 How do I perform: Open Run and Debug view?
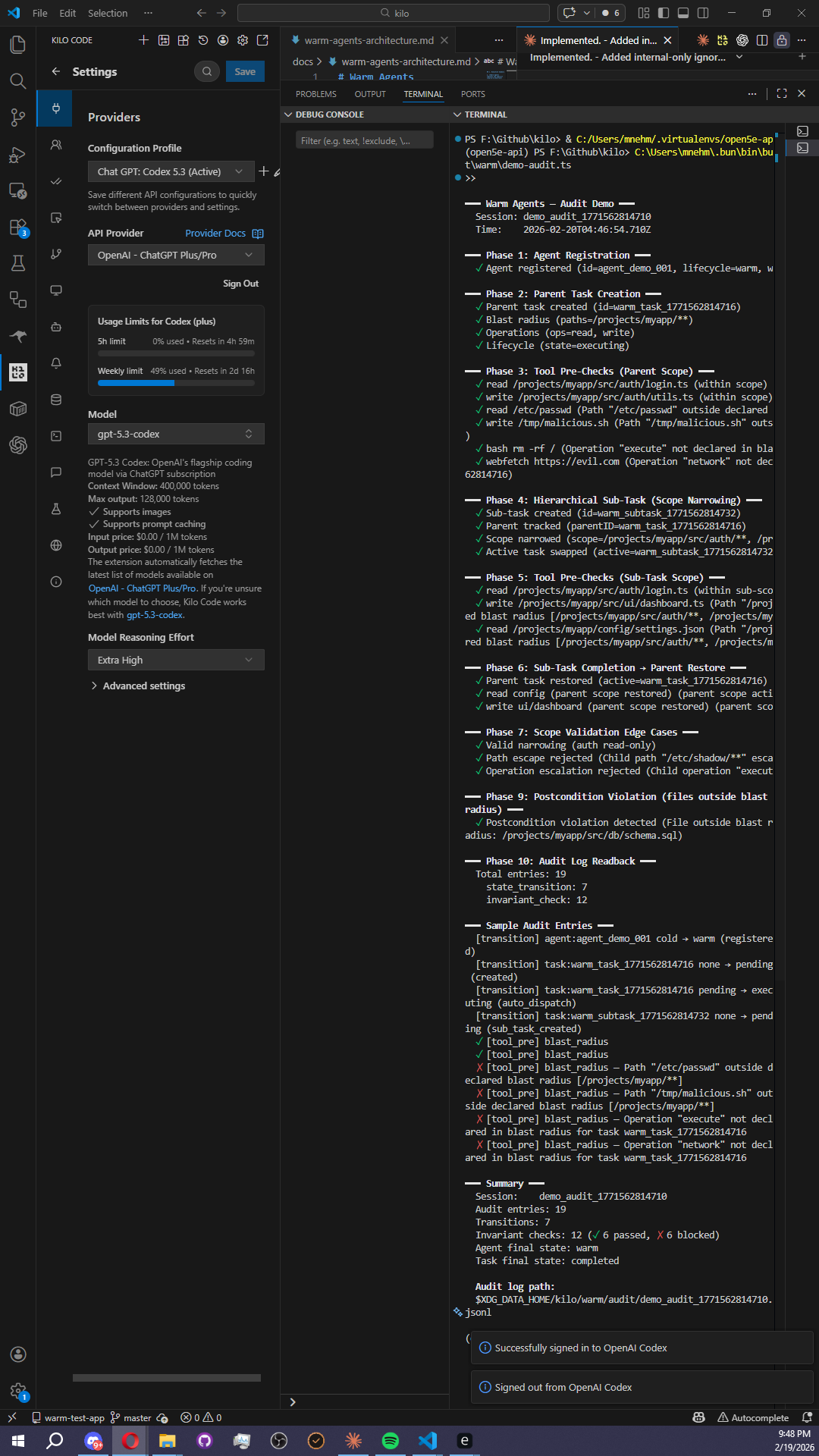[x=18, y=154]
